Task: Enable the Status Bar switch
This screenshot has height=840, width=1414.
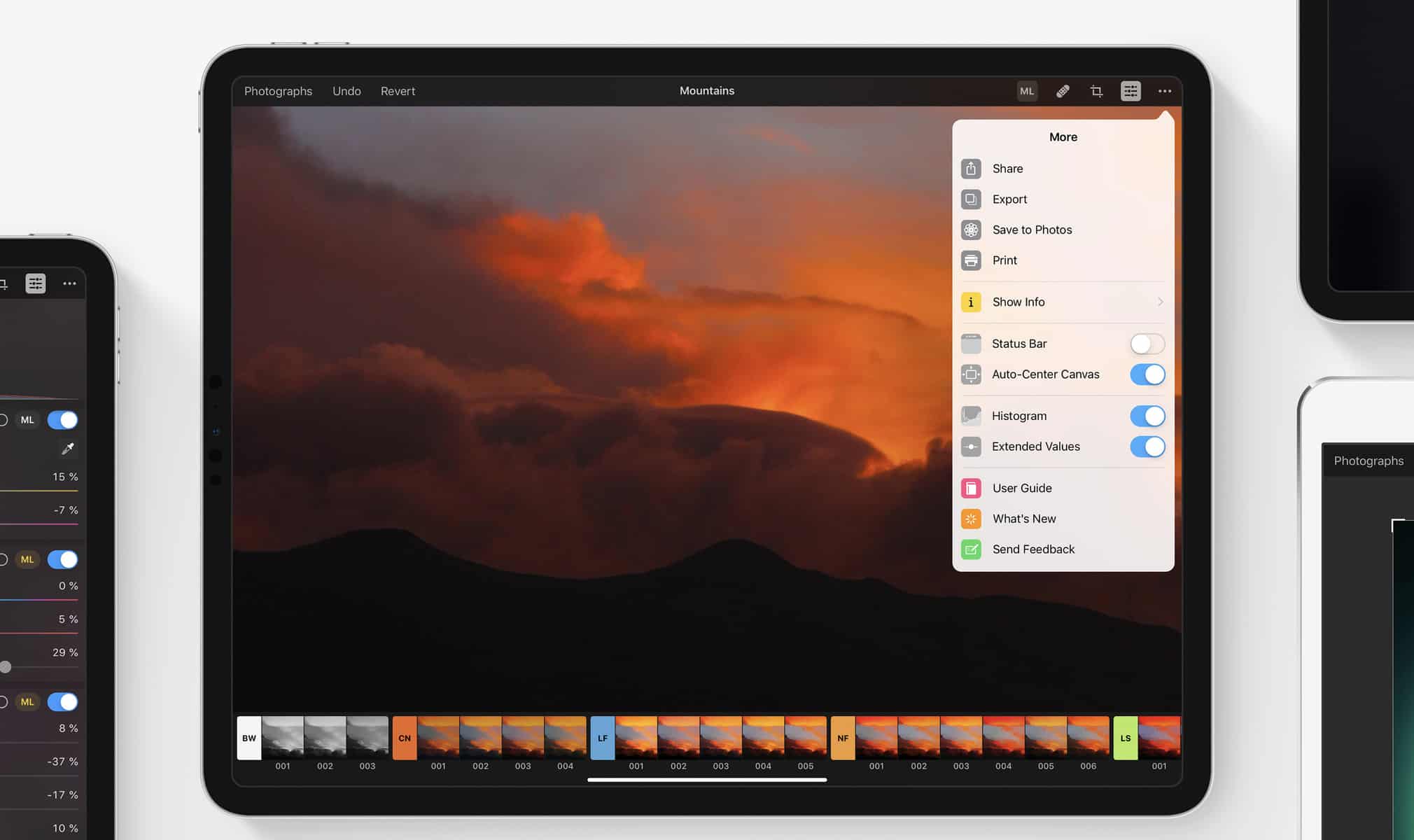Action: coord(1147,344)
